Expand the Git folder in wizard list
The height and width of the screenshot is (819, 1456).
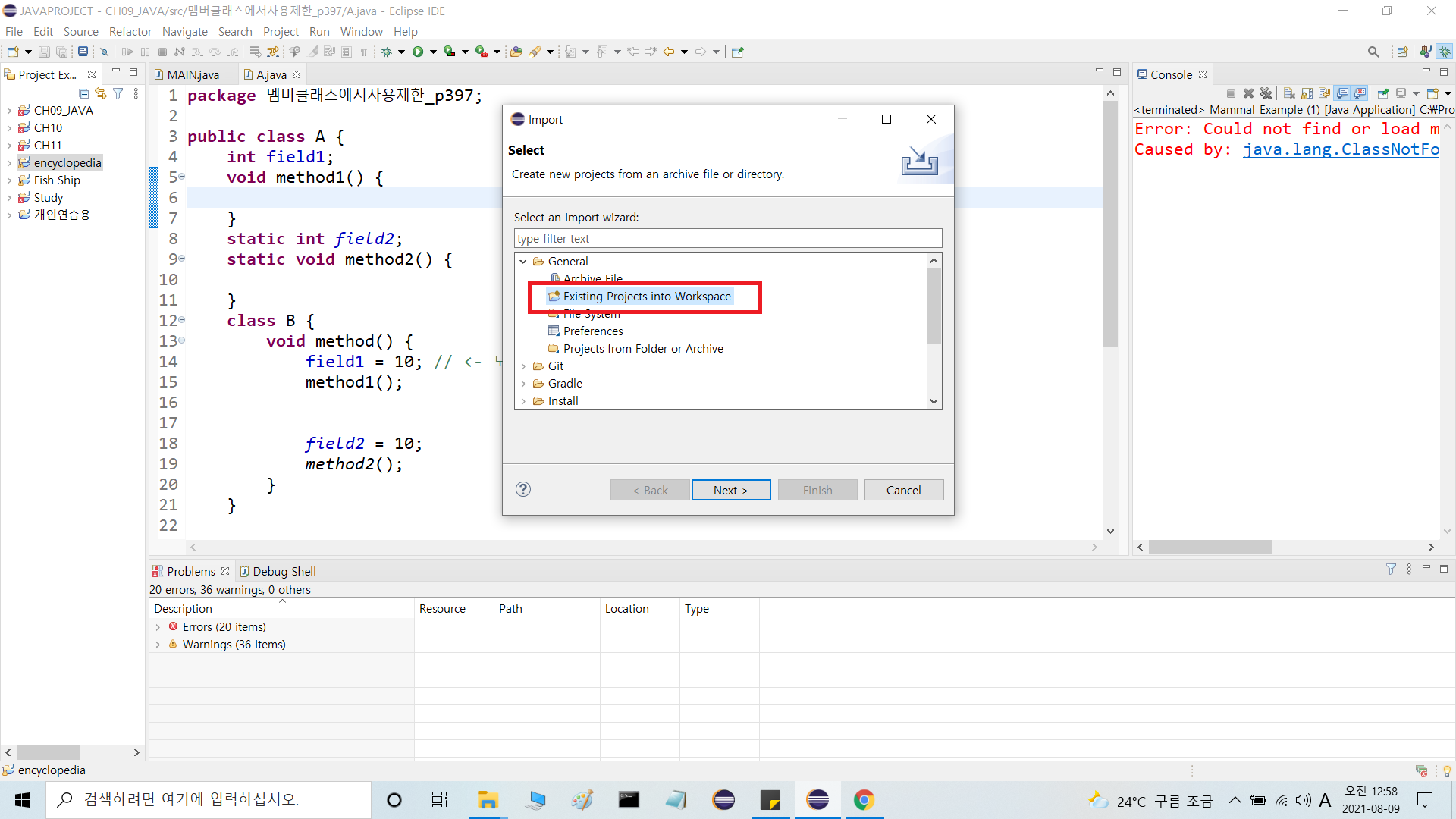click(x=523, y=366)
